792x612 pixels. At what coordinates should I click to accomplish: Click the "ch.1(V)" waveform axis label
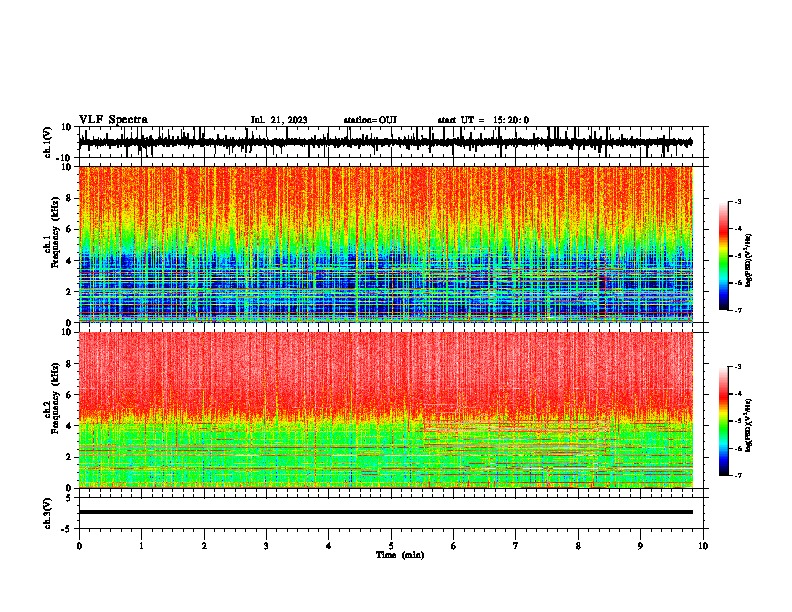48,143
